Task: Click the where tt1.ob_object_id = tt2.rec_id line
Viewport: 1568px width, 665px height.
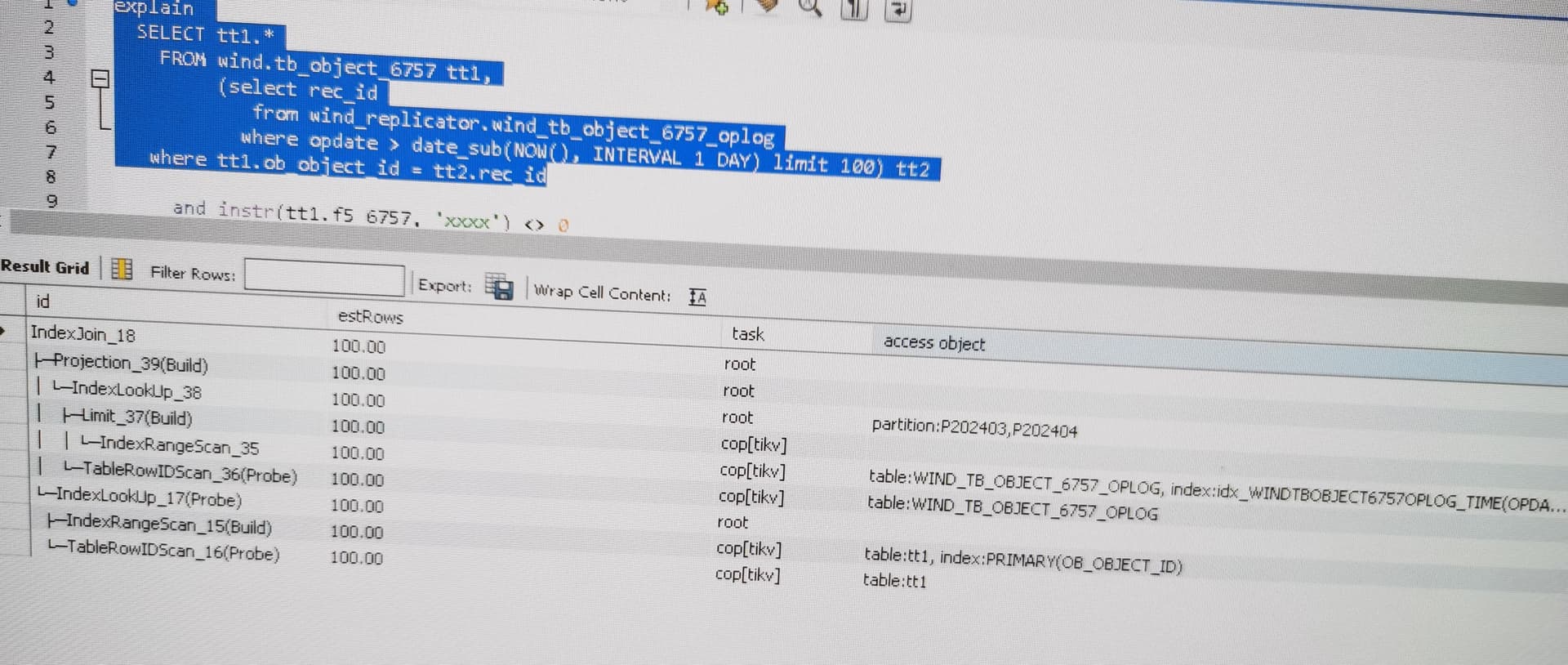Action: pyautogui.click(x=347, y=166)
